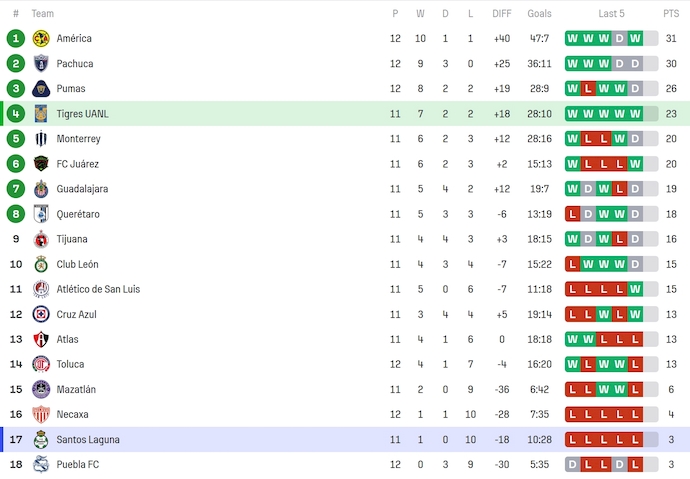
Task: Select the FC Juárez table row name
Action: 76,164
